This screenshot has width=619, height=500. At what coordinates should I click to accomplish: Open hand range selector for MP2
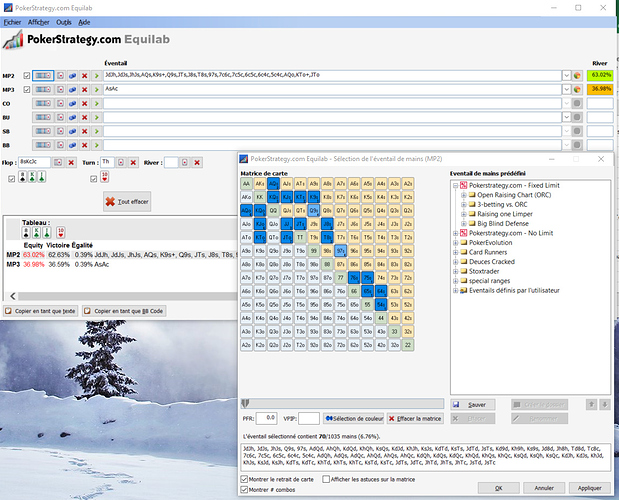pyautogui.click(x=43, y=76)
